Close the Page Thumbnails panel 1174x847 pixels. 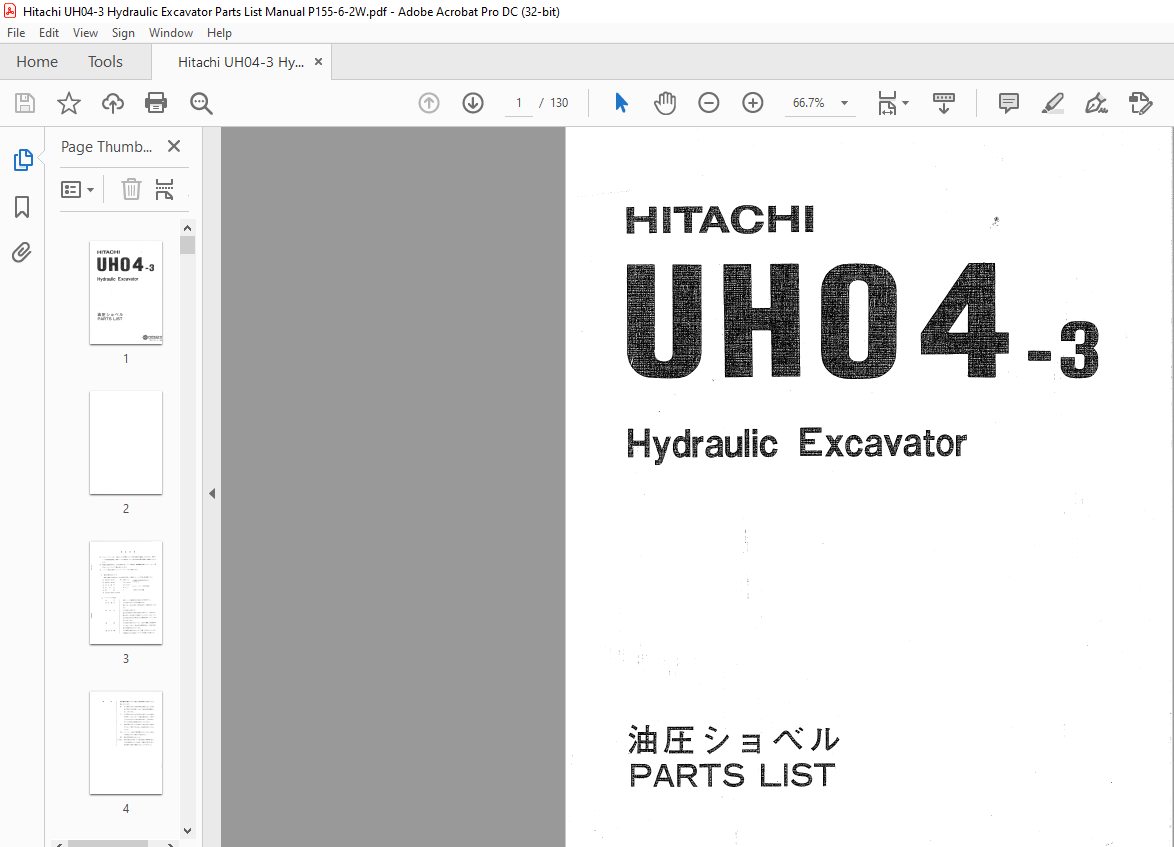click(174, 146)
